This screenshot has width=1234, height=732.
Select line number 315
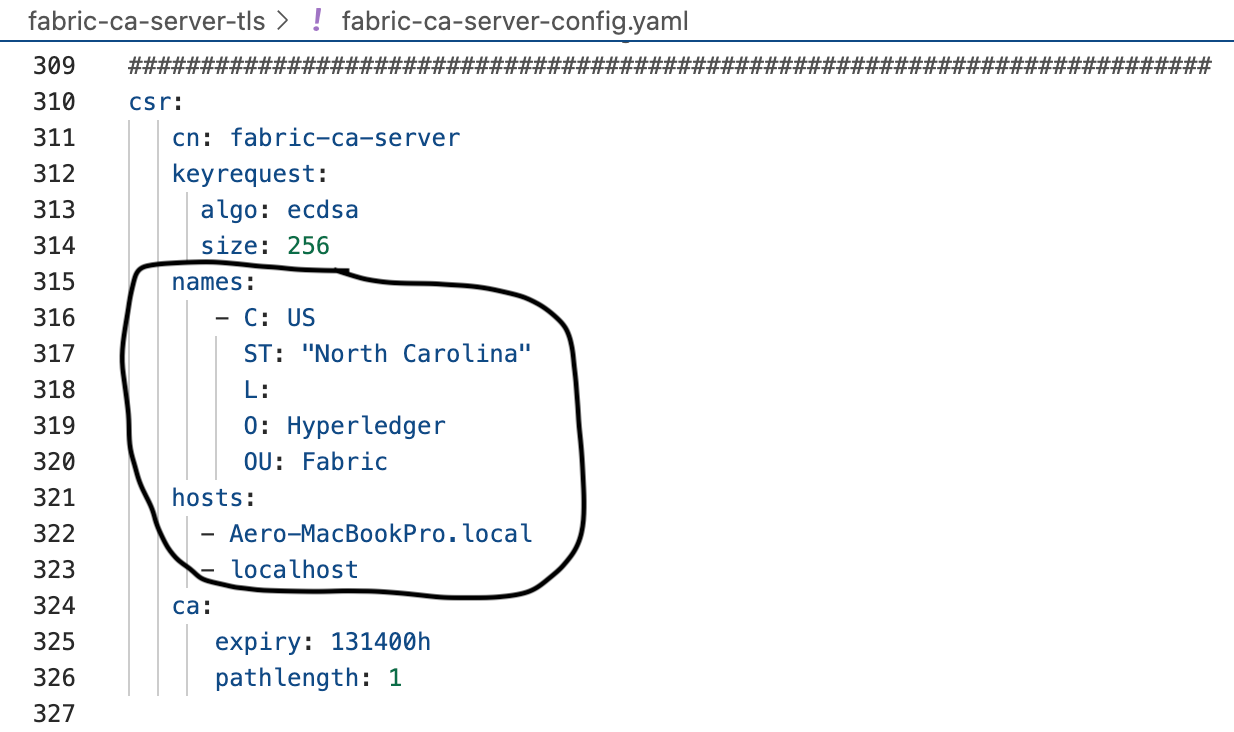(54, 282)
